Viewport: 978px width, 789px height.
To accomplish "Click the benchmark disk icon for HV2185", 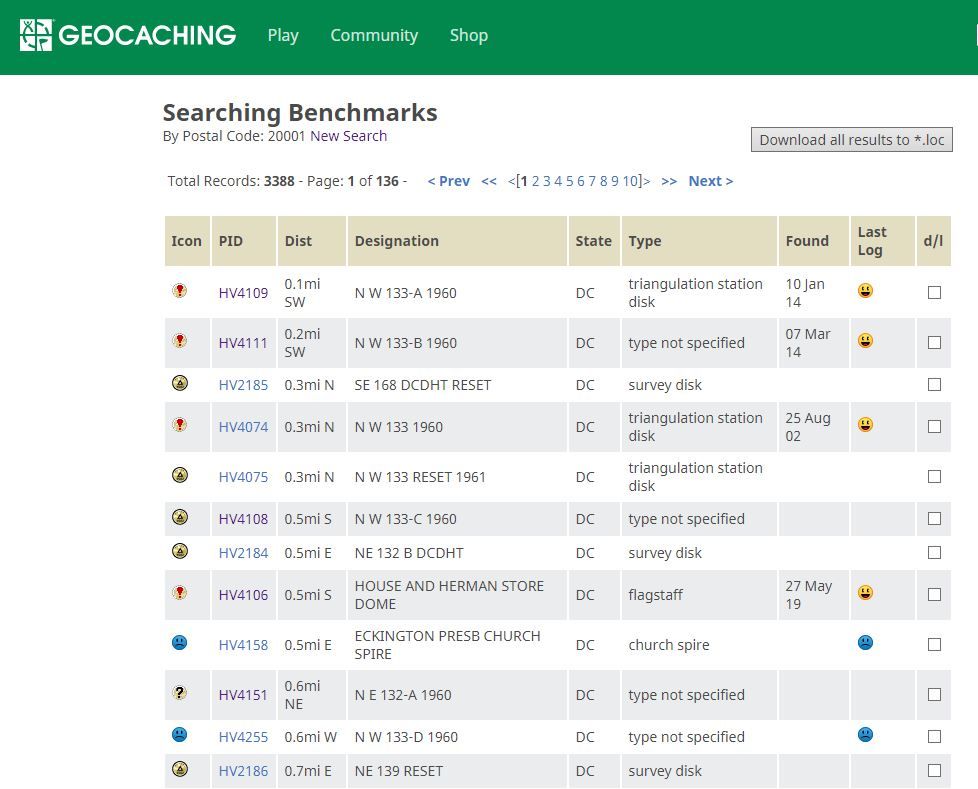I will [180, 383].
